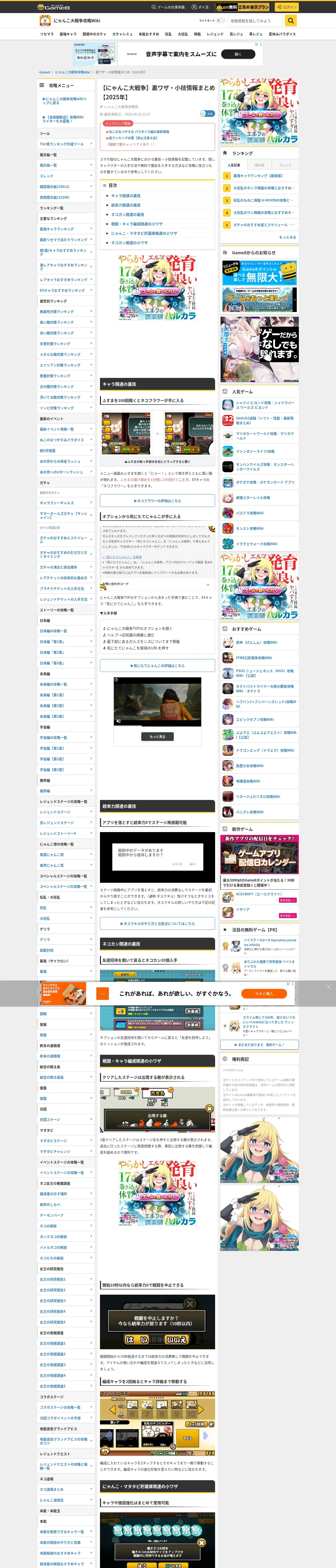Select ガチャシミュ in top navigation
This screenshot has width=336, height=1568.
click(122, 34)
